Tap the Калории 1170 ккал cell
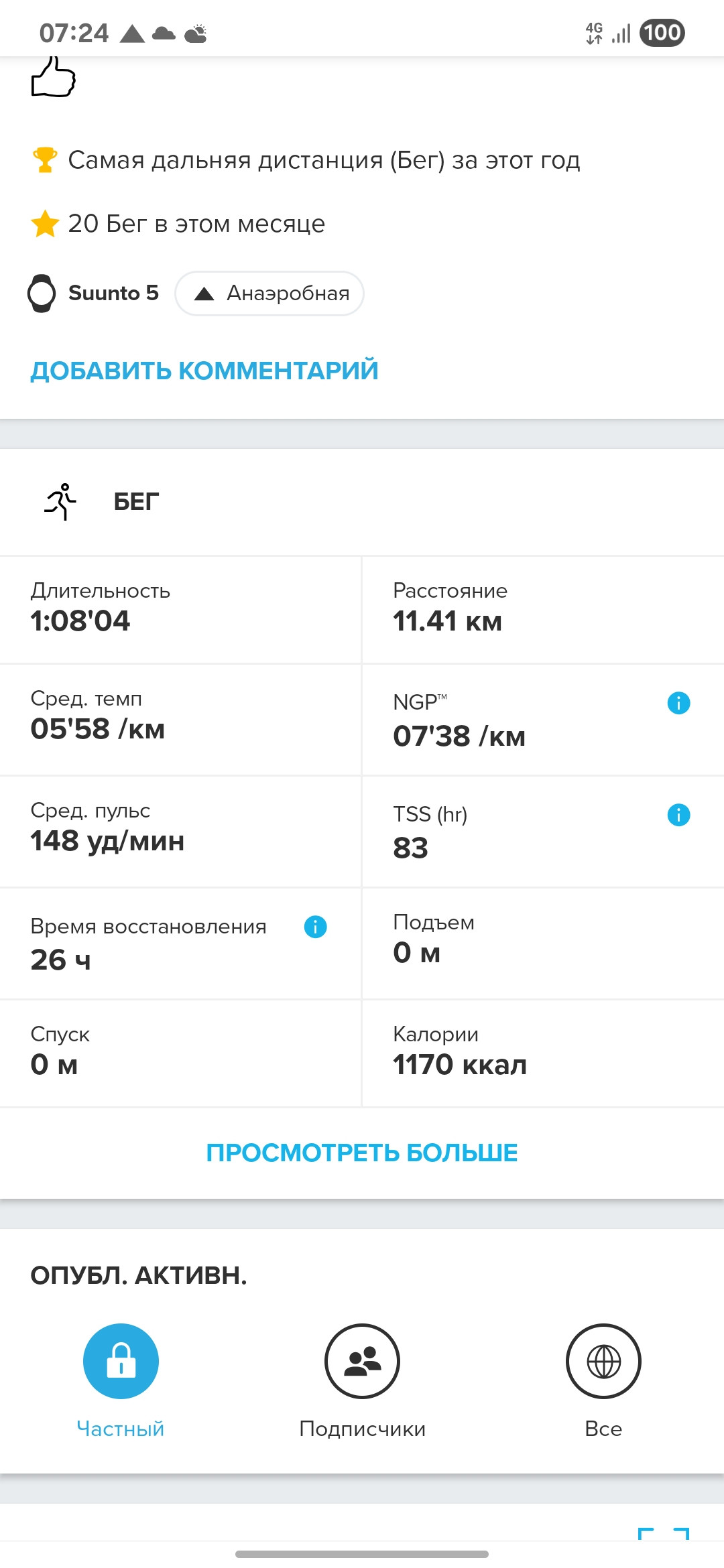Viewport: 724px width, 1568px height. [543, 1053]
